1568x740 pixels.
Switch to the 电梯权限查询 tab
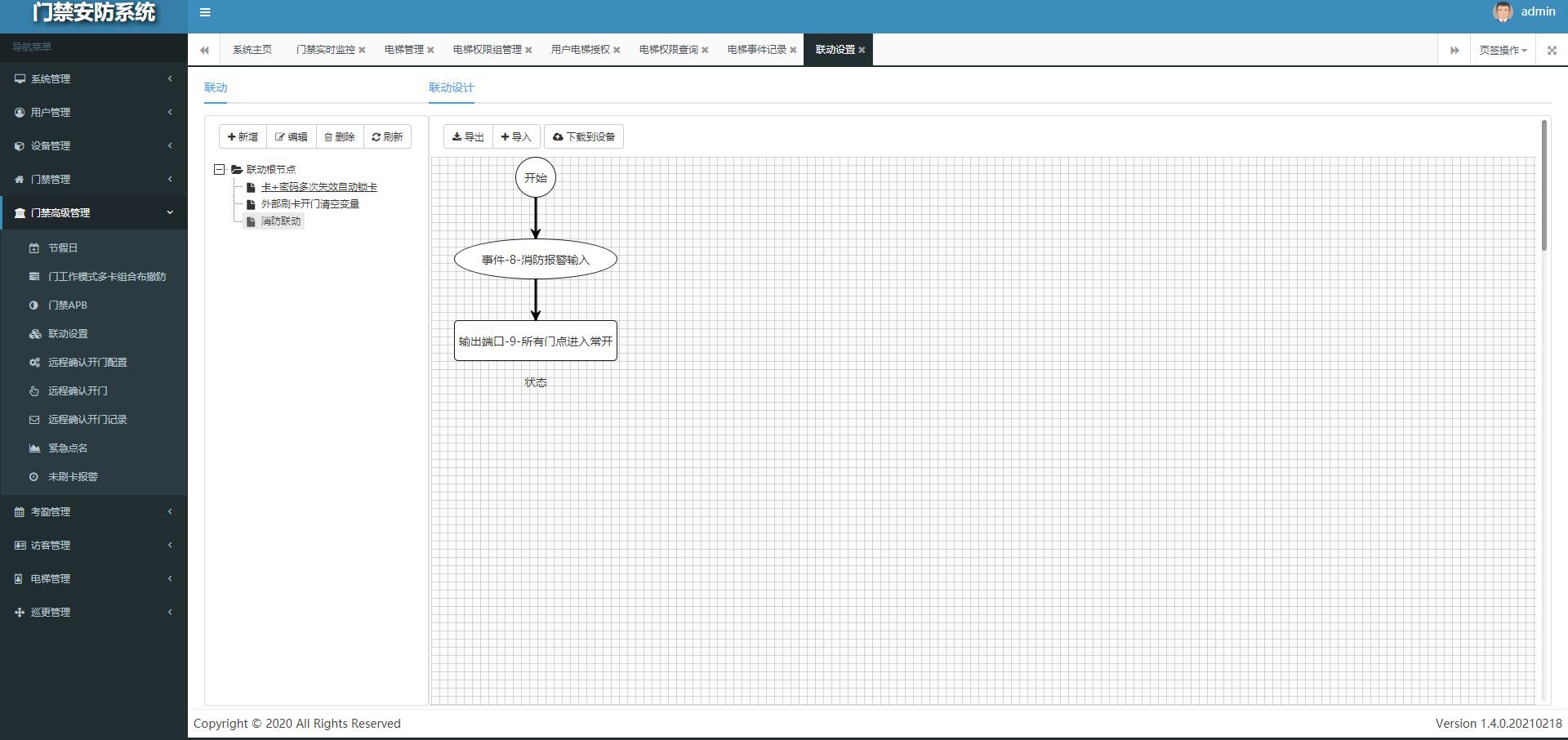[668, 50]
